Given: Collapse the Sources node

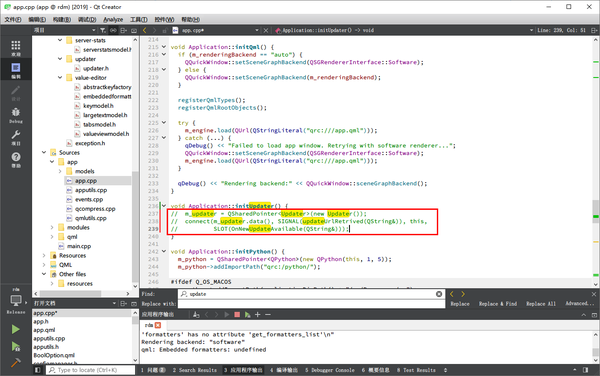Looking at the screenshot, I should pyautogui.click(x=44, y=153).
